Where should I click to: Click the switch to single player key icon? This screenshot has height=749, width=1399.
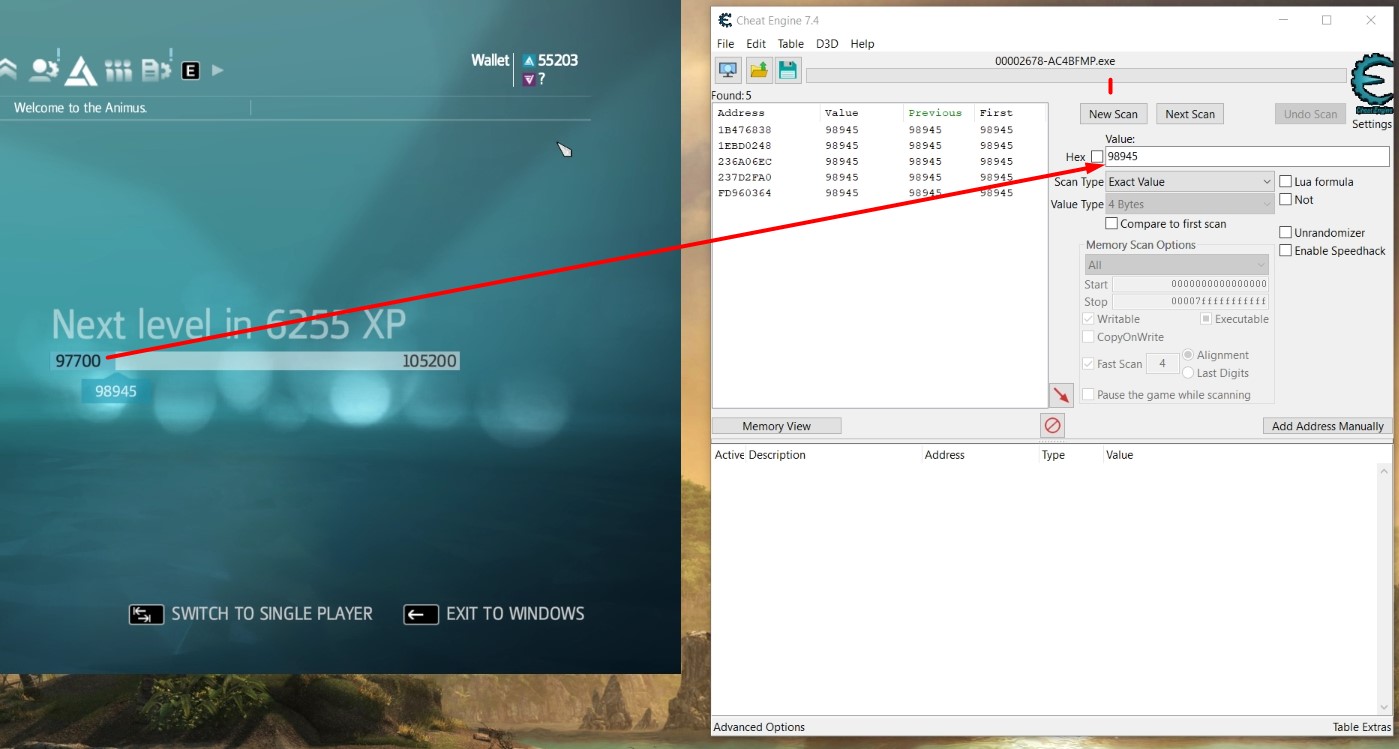pyautogui.click(x=146, y=614)
